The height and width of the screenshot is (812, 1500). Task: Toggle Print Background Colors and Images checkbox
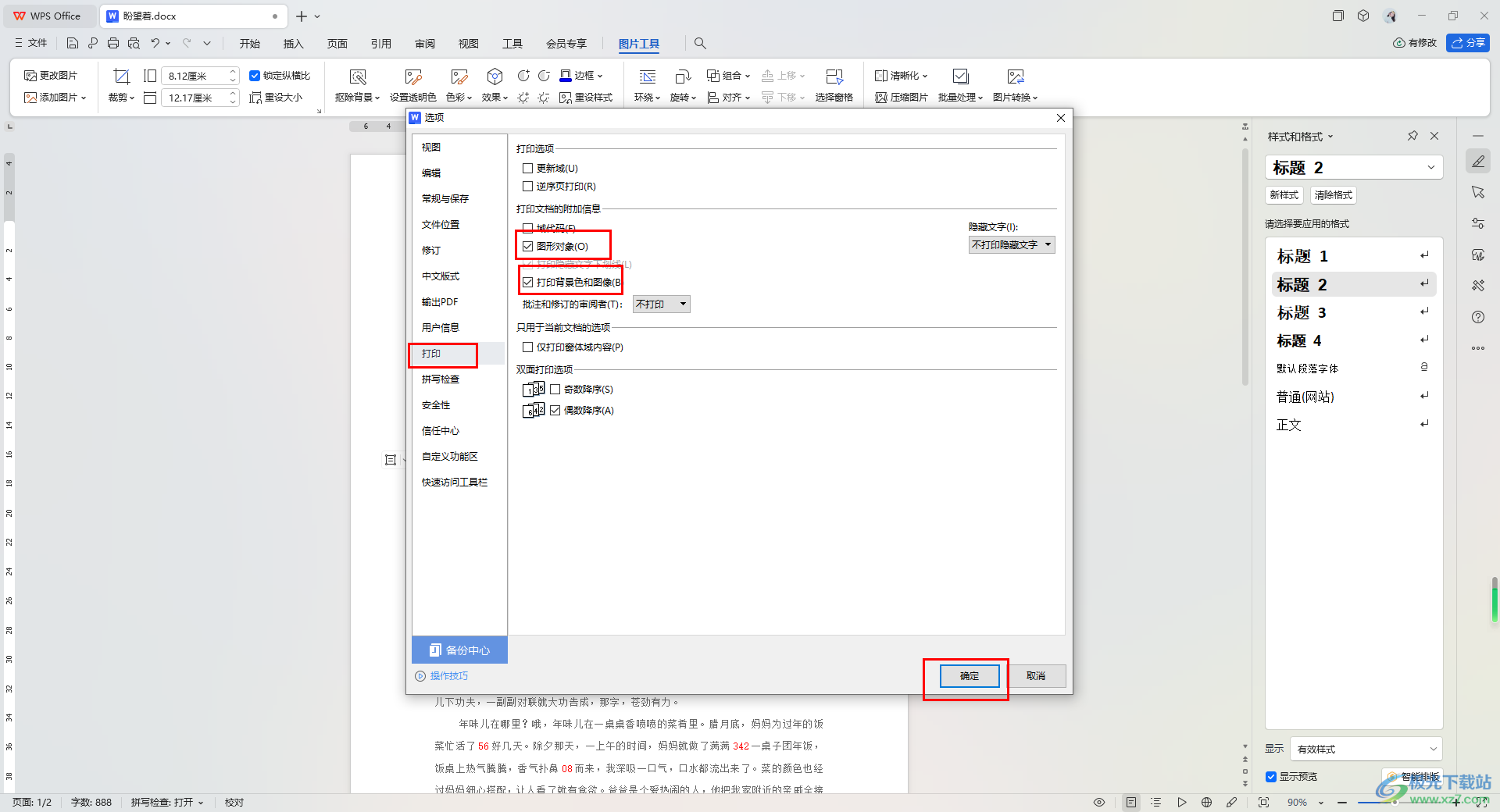[528, 282]
